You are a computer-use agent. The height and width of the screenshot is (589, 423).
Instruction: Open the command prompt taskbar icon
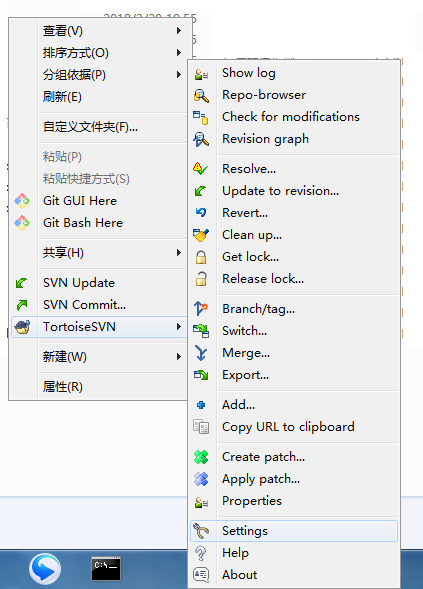point(106,569)
